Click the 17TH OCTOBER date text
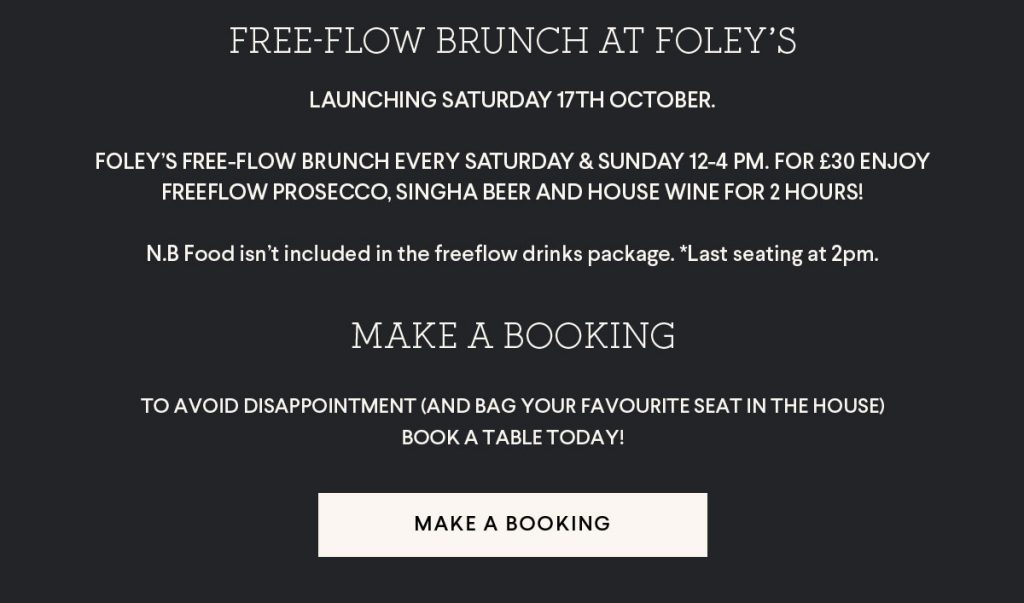 click(636, 100)
